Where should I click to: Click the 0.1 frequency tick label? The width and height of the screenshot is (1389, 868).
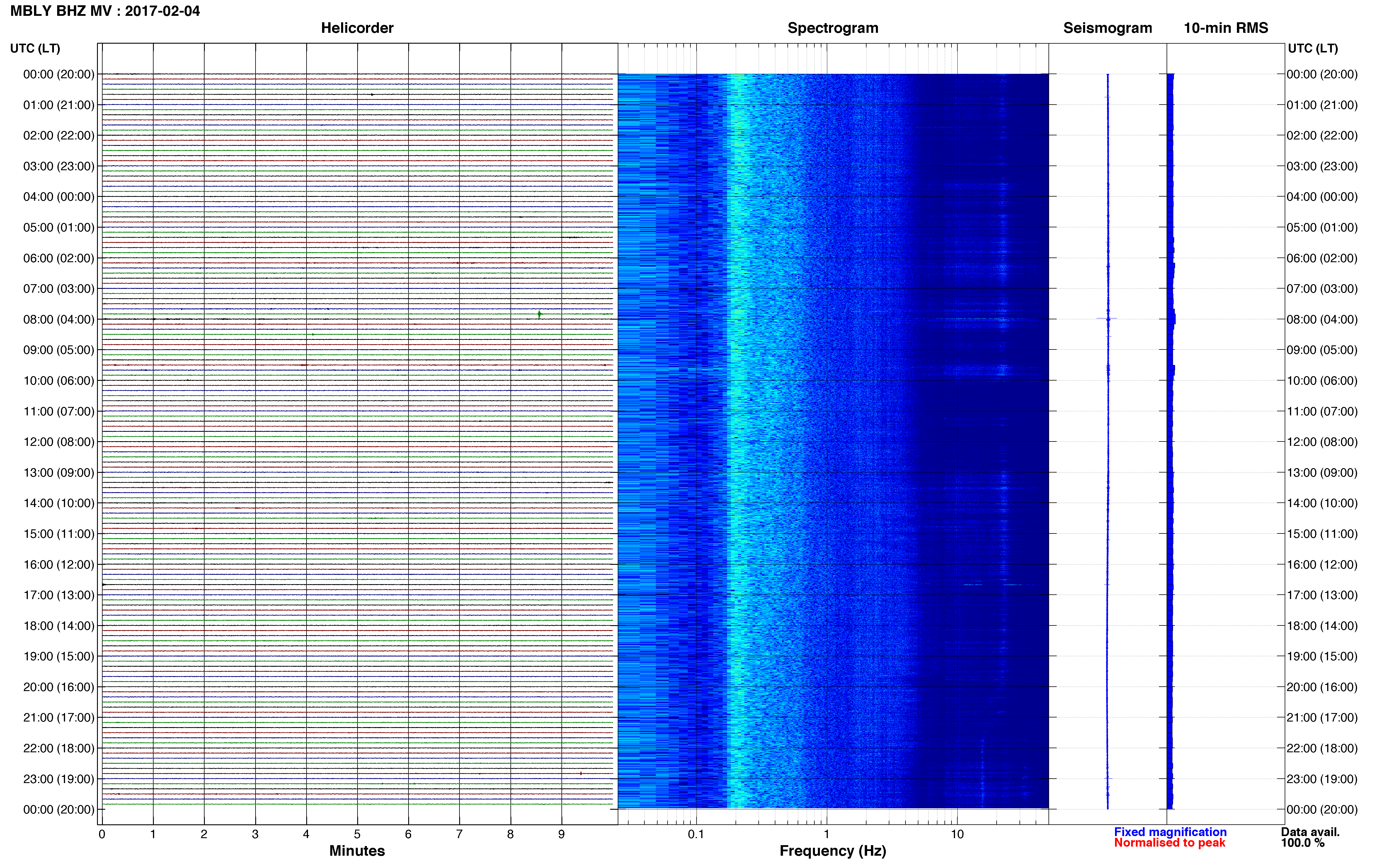696,834
